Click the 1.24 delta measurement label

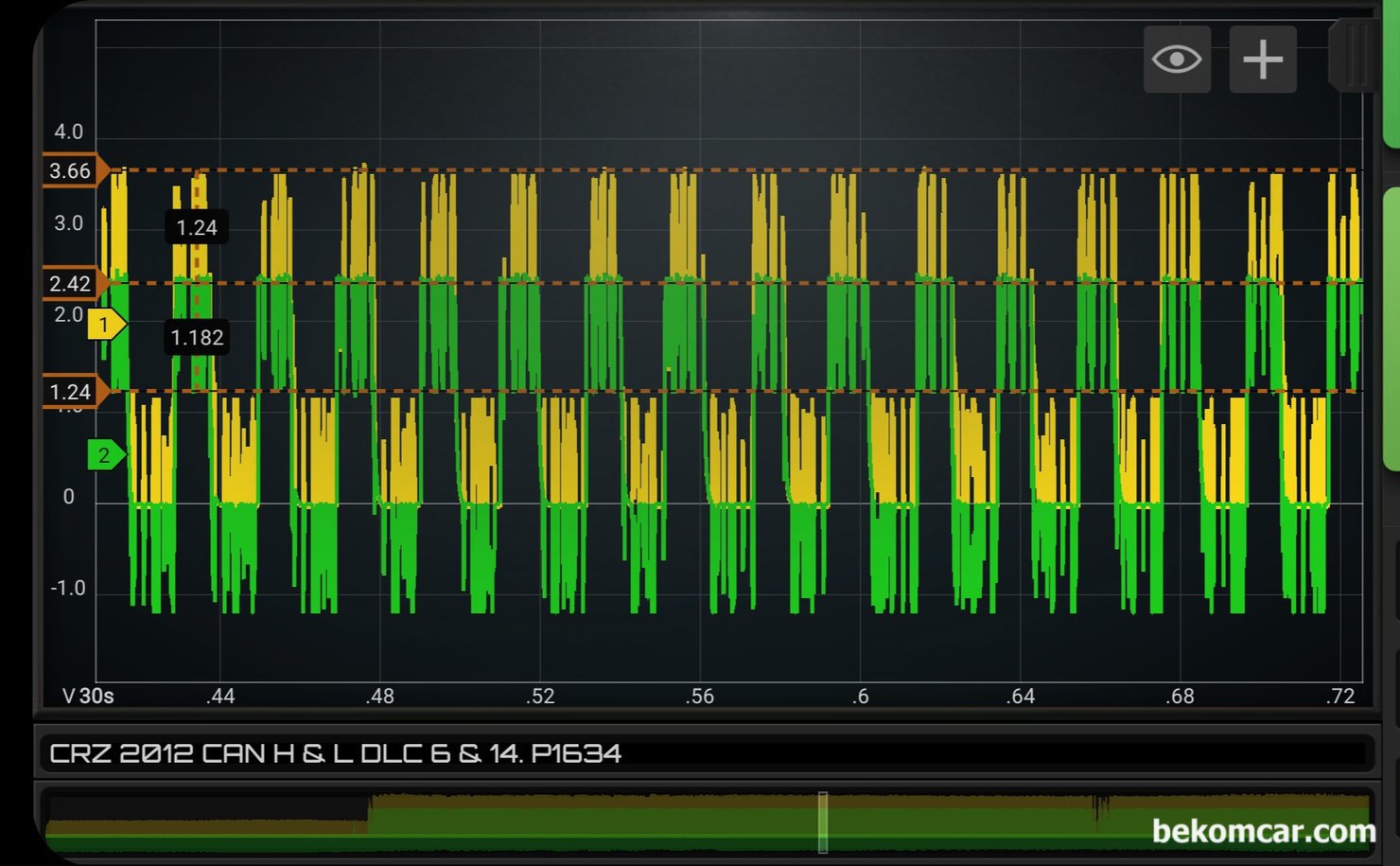click(x=197, y=228)
